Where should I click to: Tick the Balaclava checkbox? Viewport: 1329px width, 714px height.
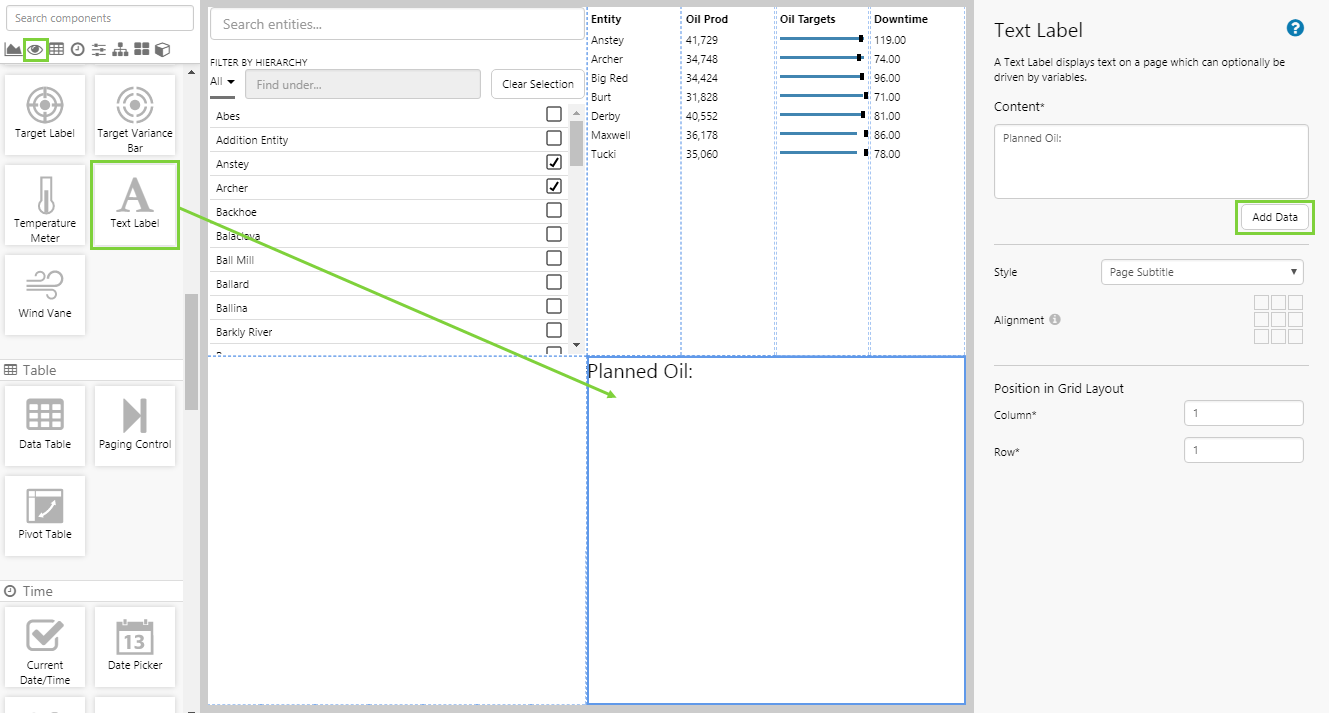(554, 234)
